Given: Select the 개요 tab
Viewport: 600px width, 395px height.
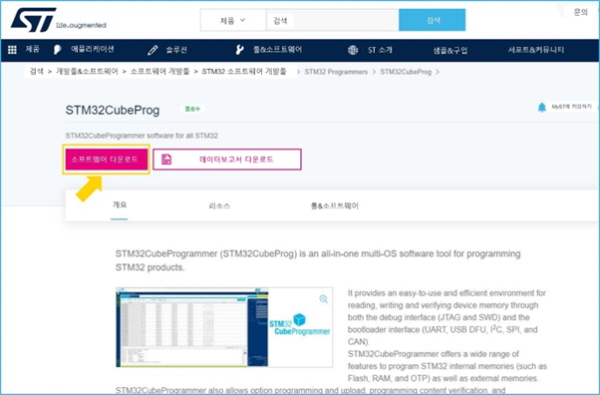Looking at the screenshot, I should pyautogui.click(x=119, y=205).
